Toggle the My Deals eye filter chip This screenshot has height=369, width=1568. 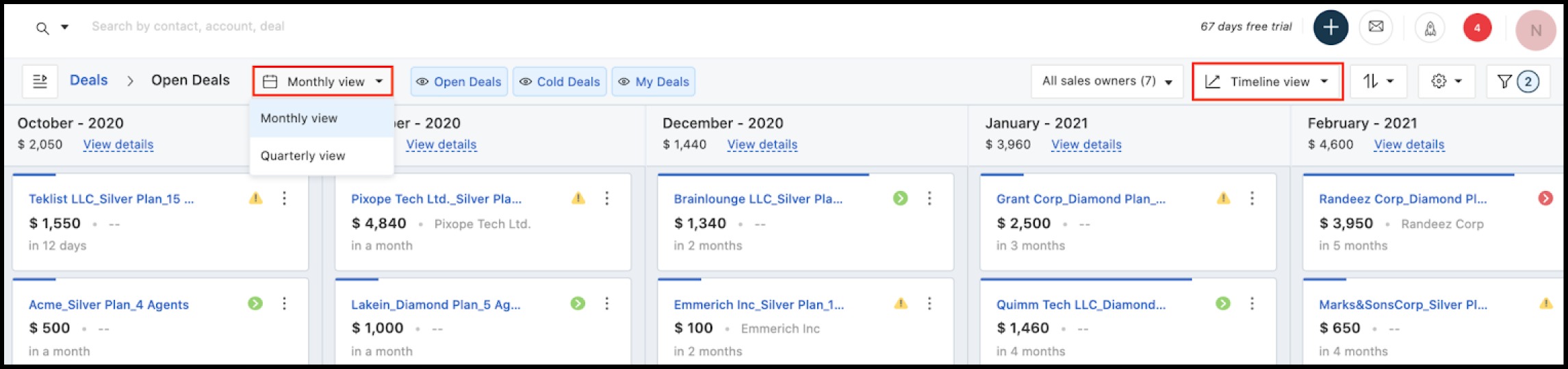pyautogui.click(x=654, y=82)
